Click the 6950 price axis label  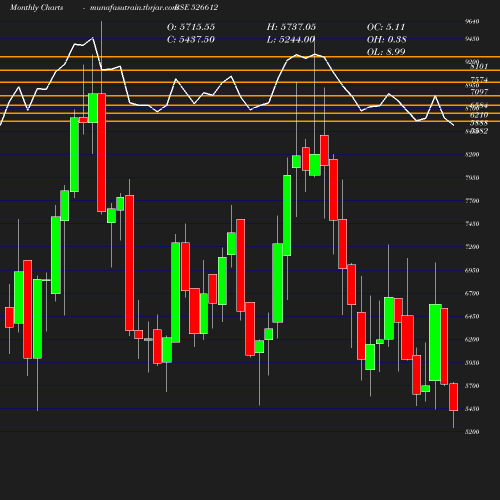click(x=472, y=270)
